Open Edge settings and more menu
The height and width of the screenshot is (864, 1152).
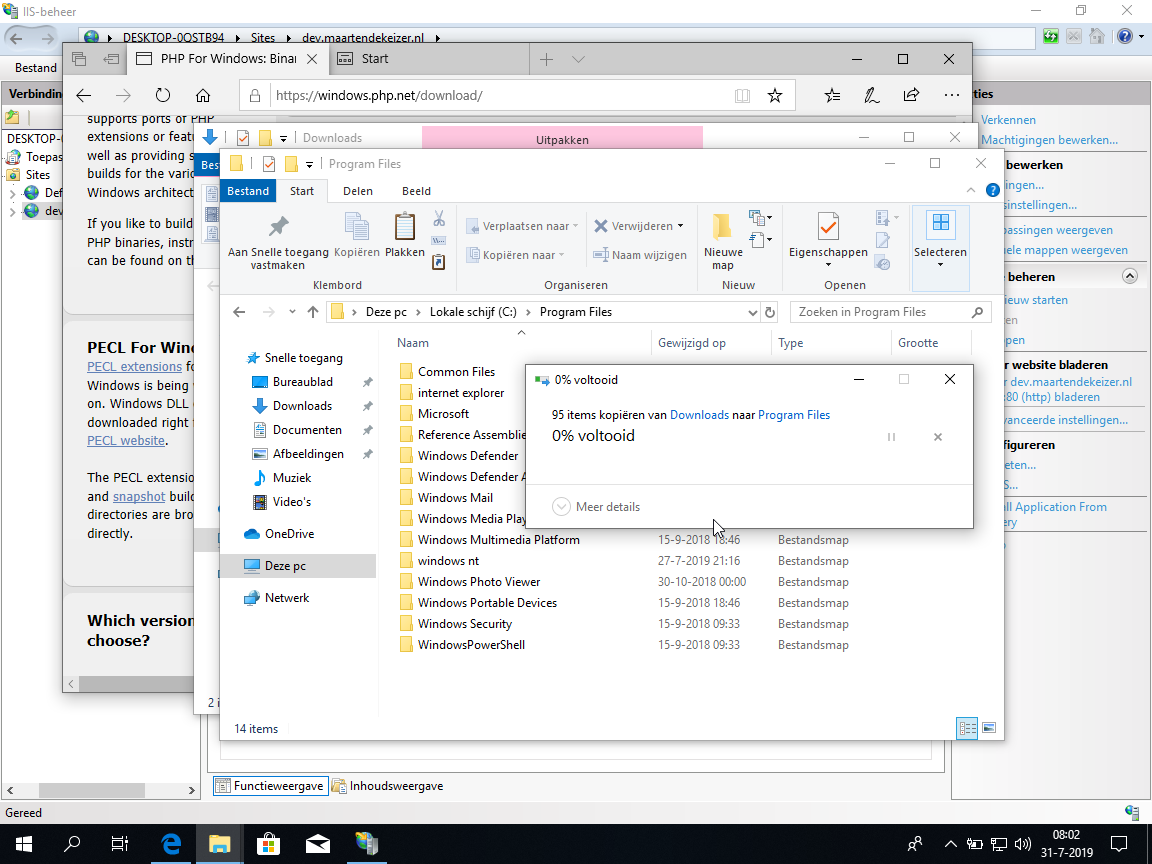[x=951, y=95]
